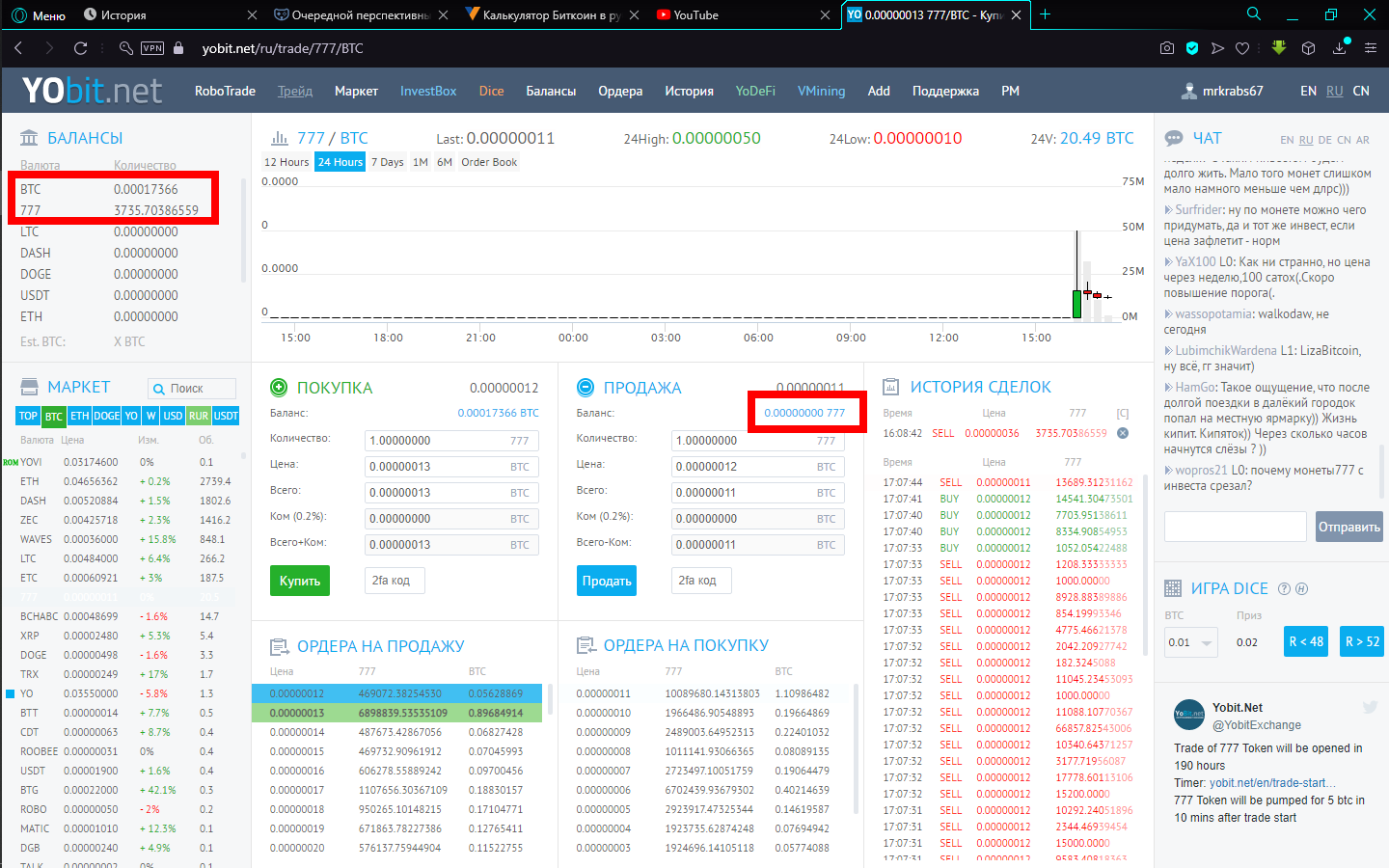Click the Dice H history icon

pos(1301,588)
